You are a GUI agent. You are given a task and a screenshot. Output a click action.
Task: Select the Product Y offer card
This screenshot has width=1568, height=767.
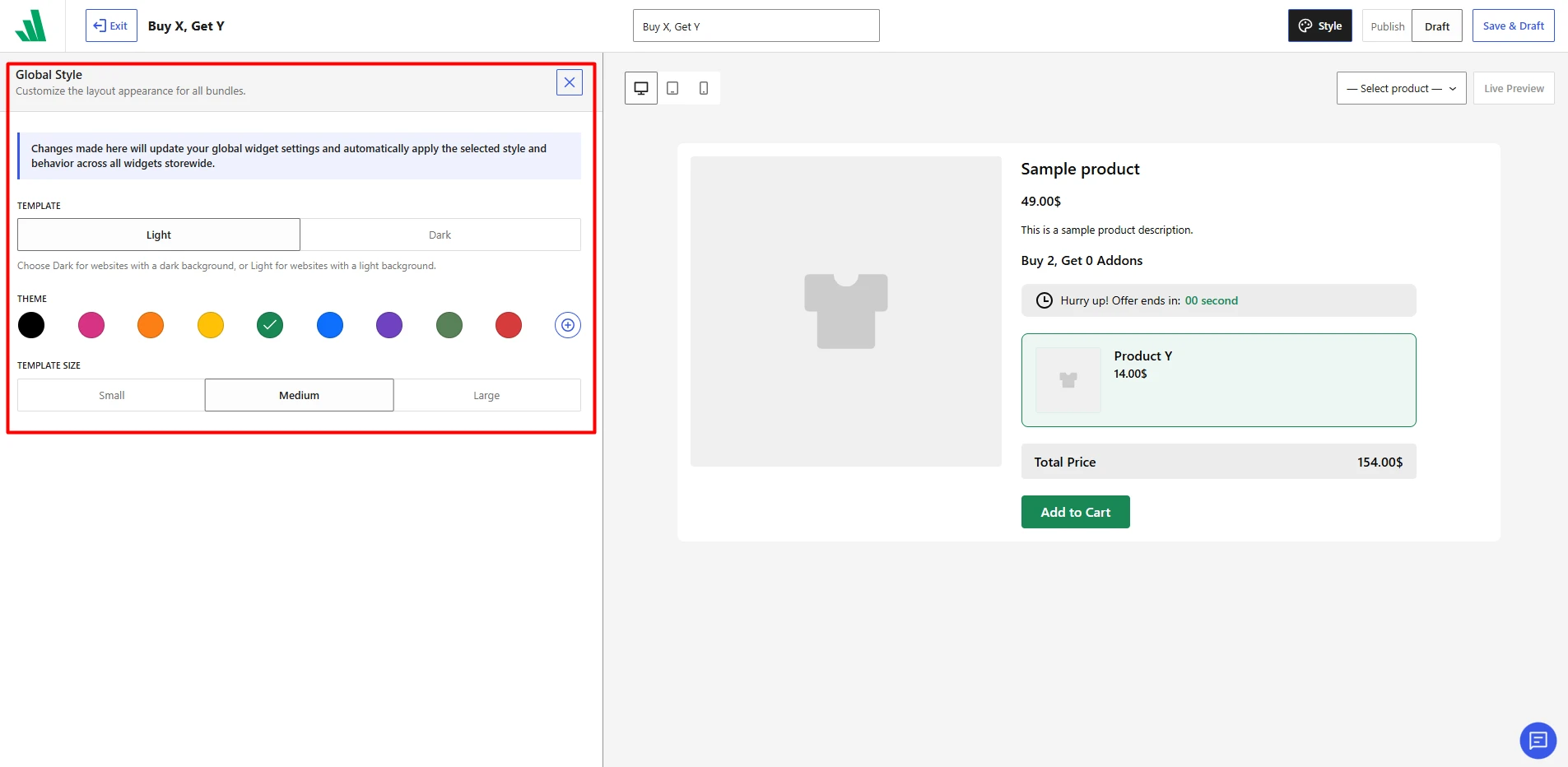tap(1219, 380)
